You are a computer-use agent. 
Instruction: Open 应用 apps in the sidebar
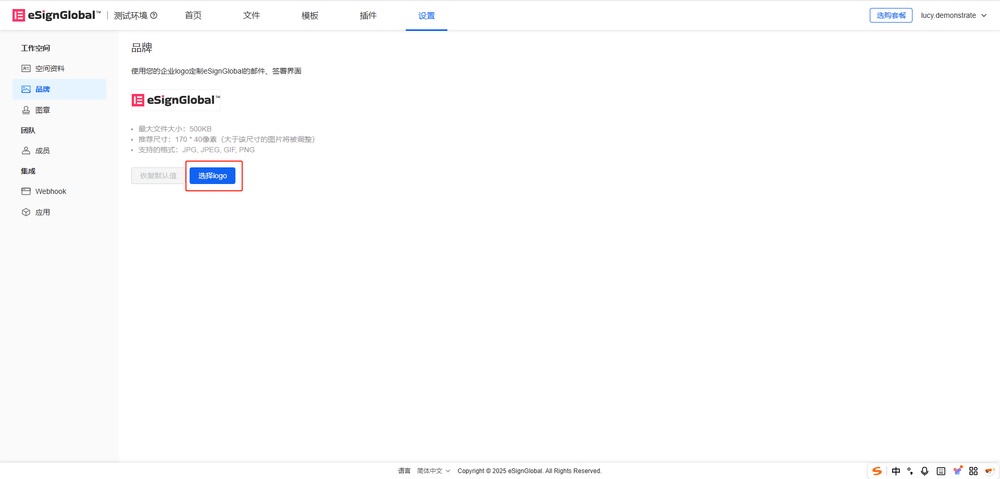click(42, 212)
